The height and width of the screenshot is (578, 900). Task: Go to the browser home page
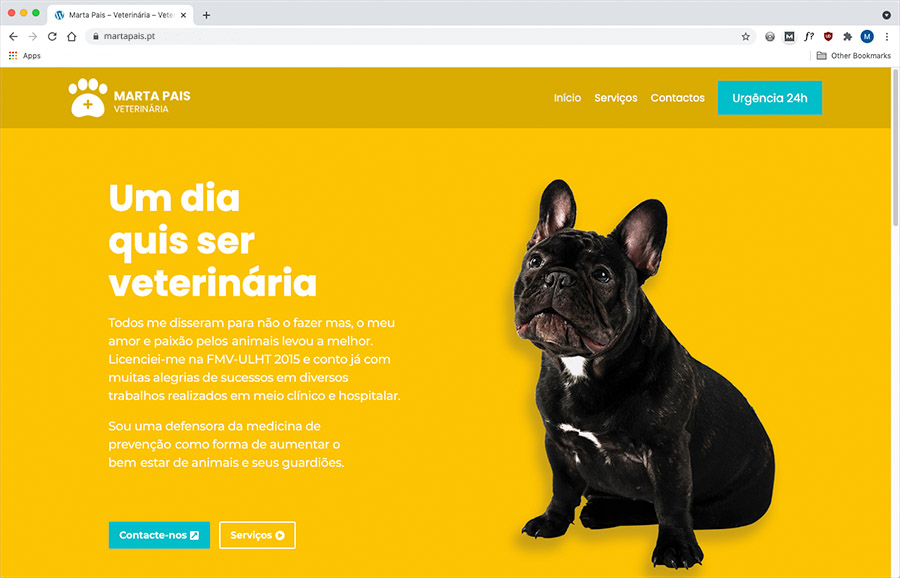coord(72,36)
